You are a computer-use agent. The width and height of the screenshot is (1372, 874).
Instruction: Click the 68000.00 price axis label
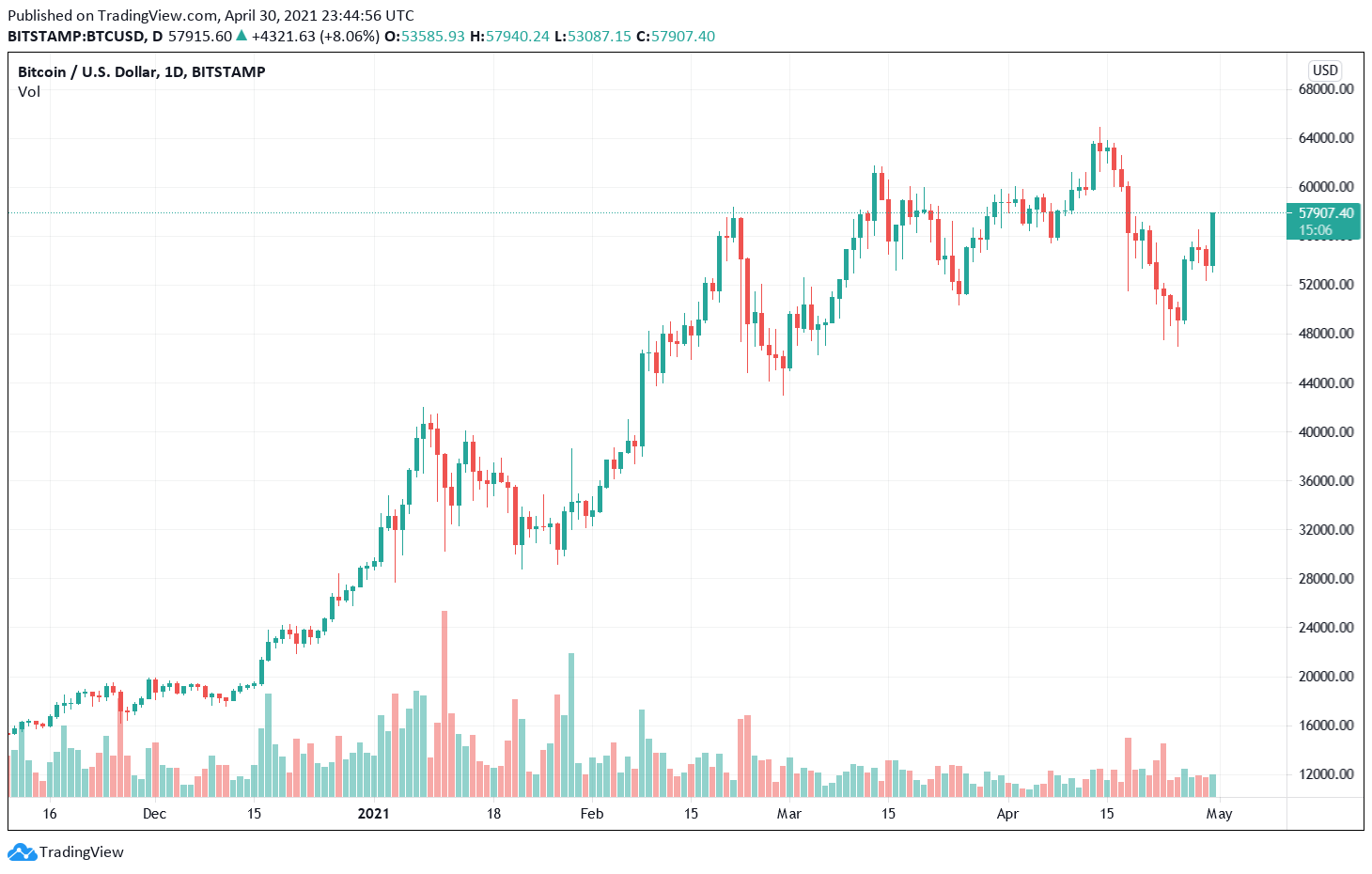coord(1326,89)
